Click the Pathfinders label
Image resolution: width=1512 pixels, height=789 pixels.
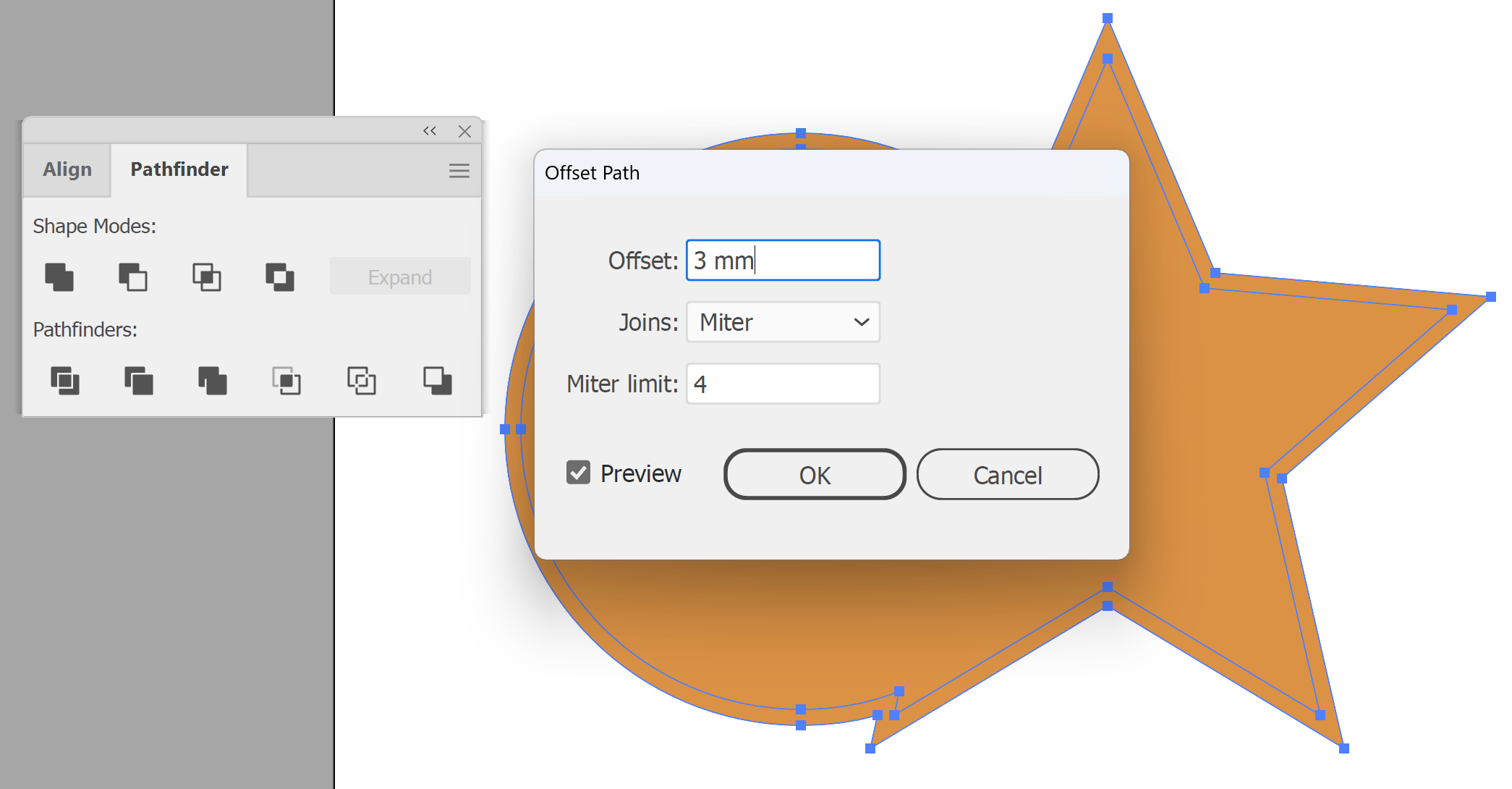[85, 329]
